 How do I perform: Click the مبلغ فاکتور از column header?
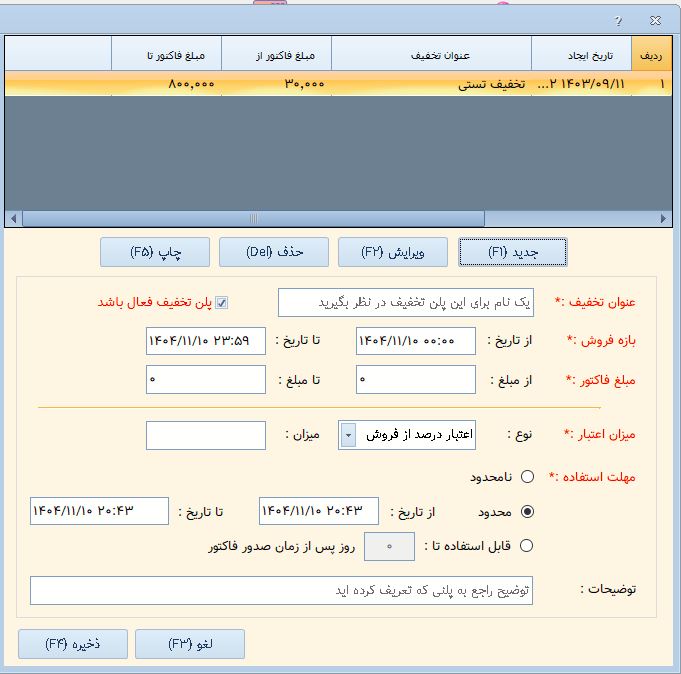click(x=275, y=55)
